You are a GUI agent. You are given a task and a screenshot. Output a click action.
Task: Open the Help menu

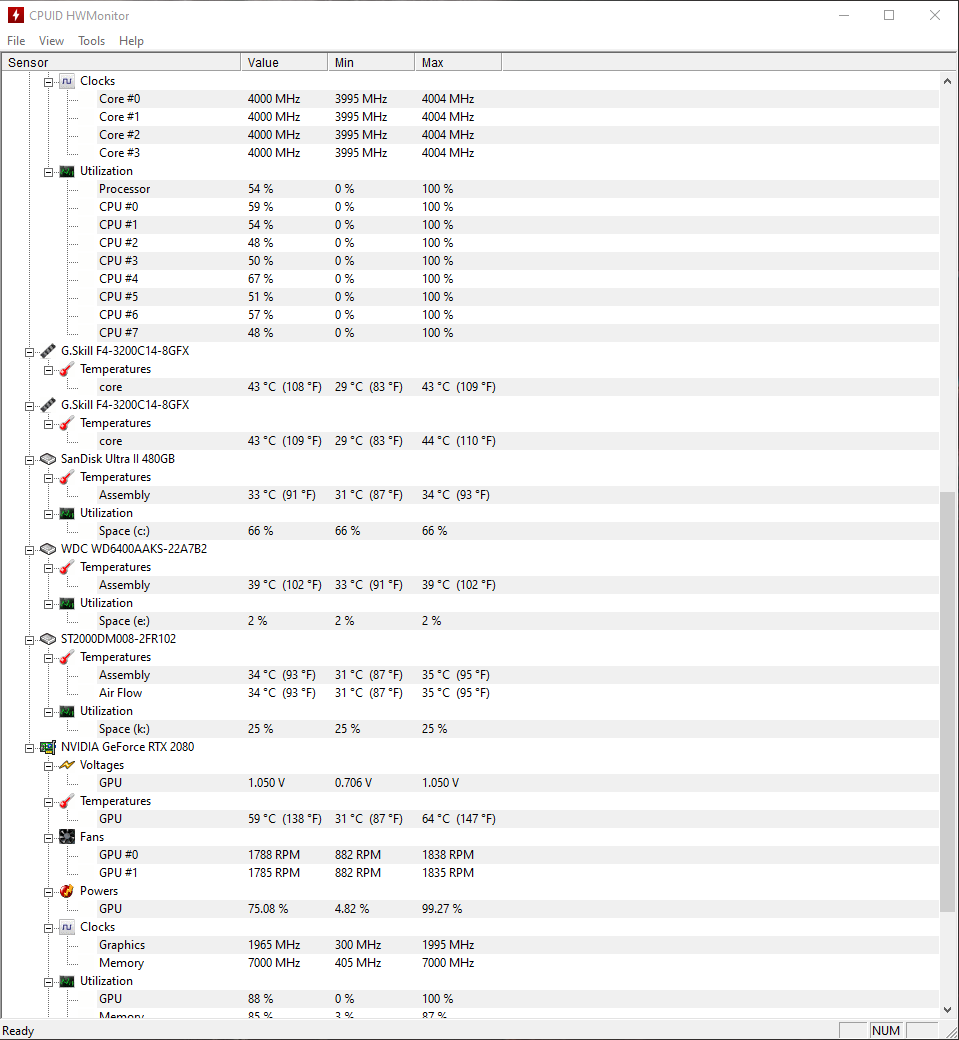click(x=131, y=40)
